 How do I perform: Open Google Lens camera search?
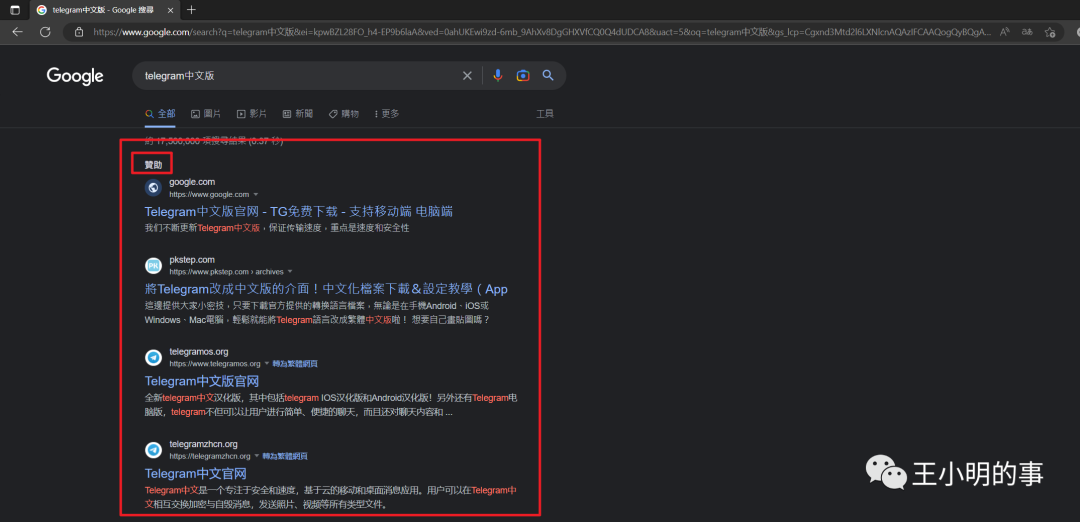click(523, 76)
